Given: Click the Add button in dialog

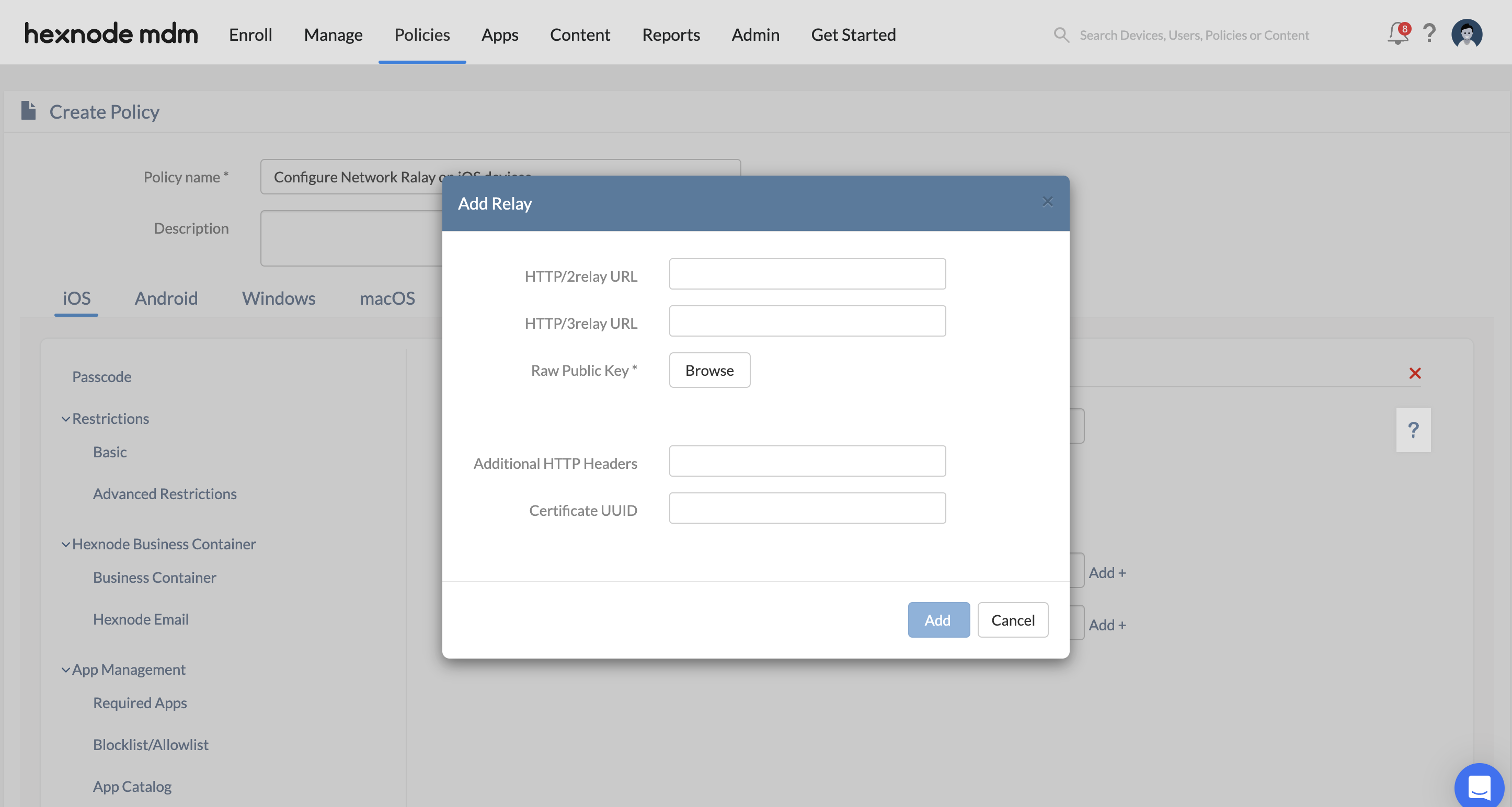Looking at the screenshot, I should 938,620.
